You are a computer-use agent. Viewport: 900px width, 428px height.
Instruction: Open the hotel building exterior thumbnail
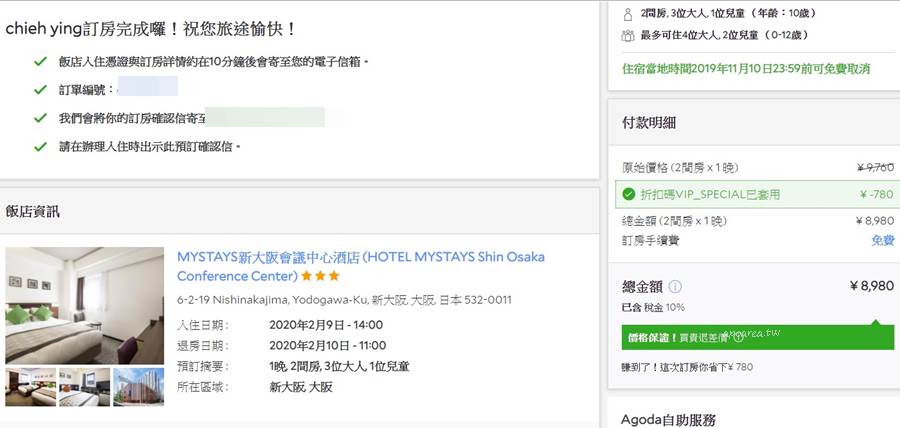[x=138, y=387]
